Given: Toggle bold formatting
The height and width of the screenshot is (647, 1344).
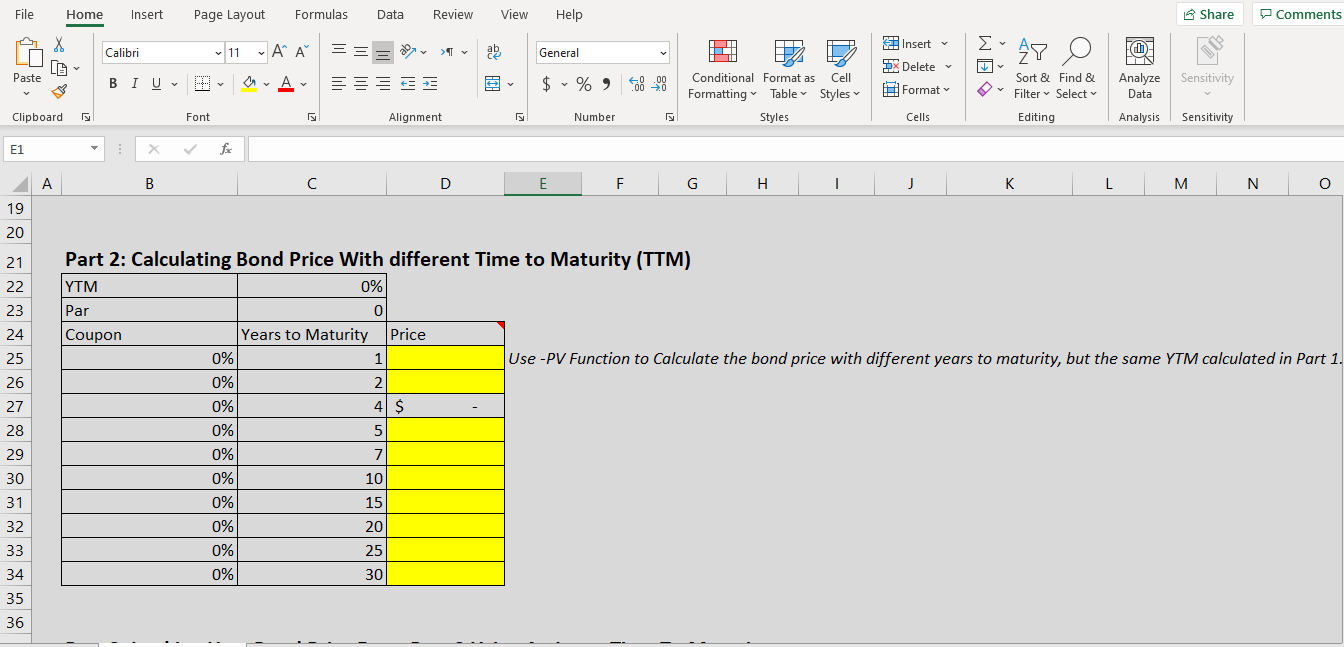Looking at the screenshot, I should tap(113, 83).
